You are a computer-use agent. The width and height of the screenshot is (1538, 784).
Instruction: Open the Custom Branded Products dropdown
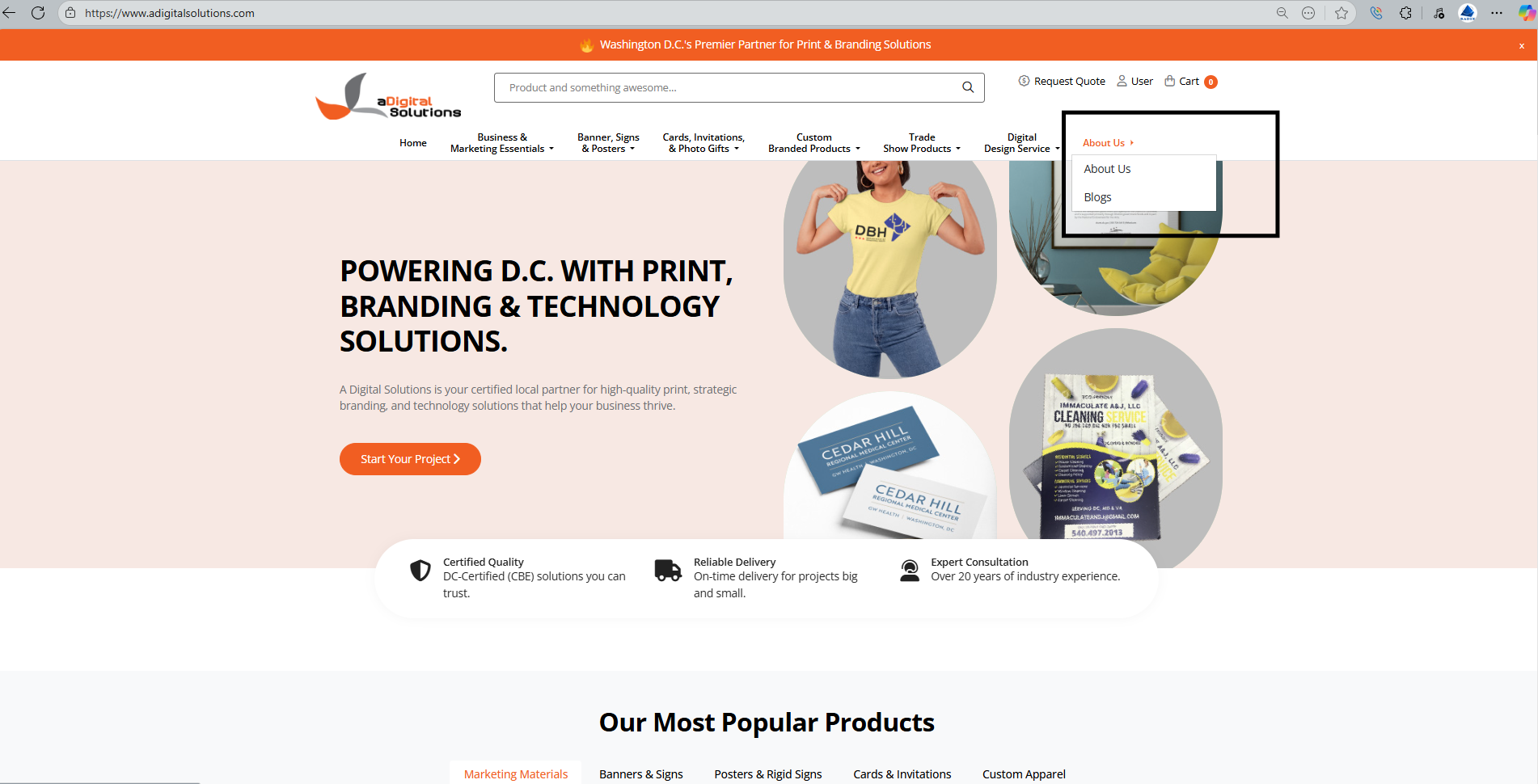813,143
